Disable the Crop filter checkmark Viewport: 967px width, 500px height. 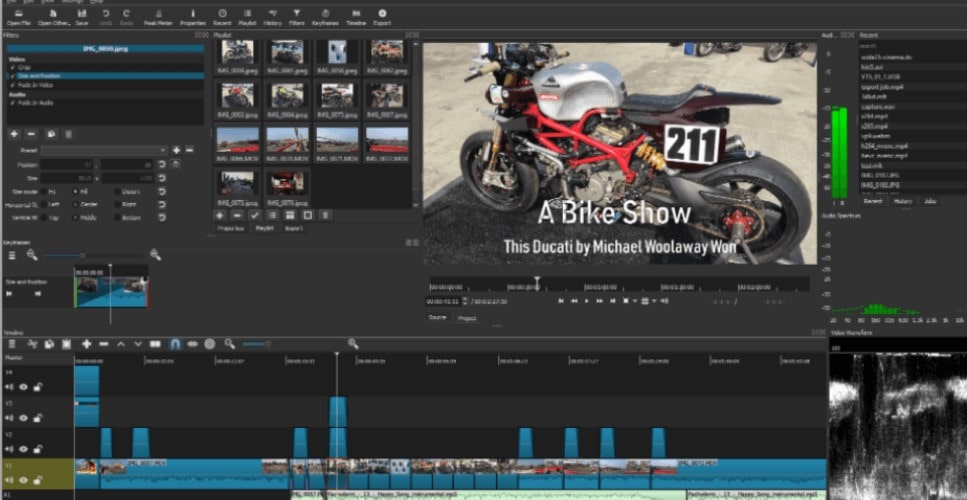coord(12,67)
